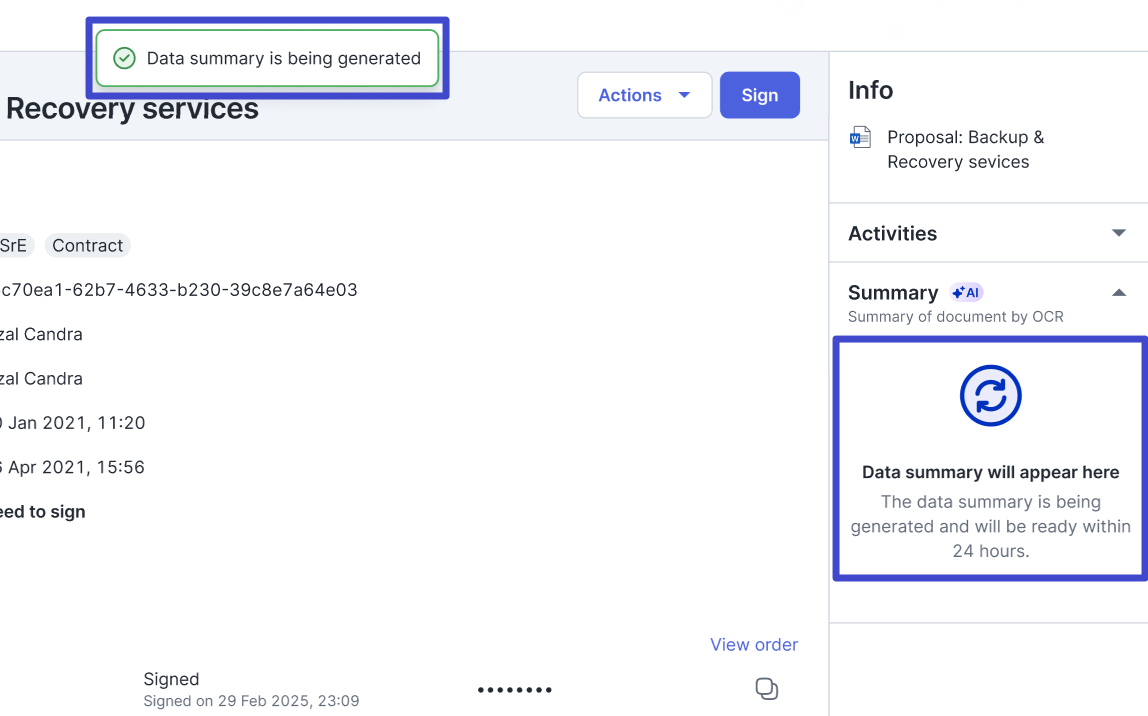Image resolution: width=1148 pixels, height=716 pixels.
Task: Click the Word document icon under Info
Action: click(859, 137)
